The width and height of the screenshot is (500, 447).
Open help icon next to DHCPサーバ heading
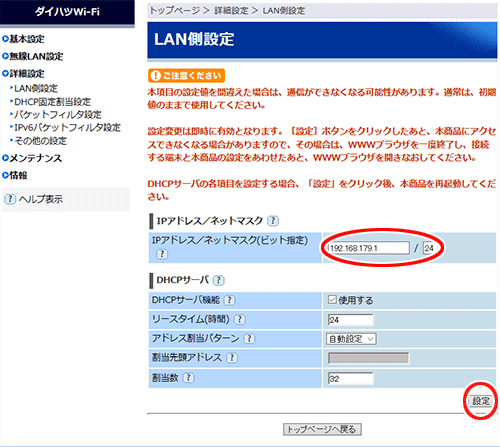(219, 280)
